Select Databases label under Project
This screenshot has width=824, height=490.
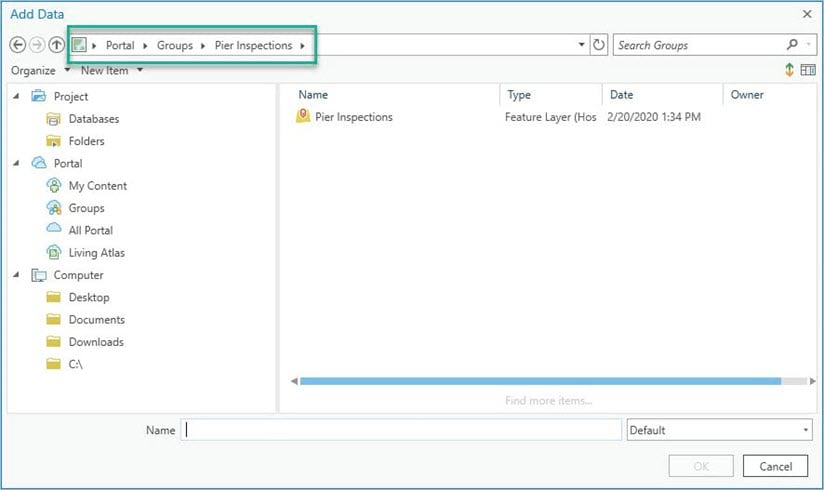(94, 119)
